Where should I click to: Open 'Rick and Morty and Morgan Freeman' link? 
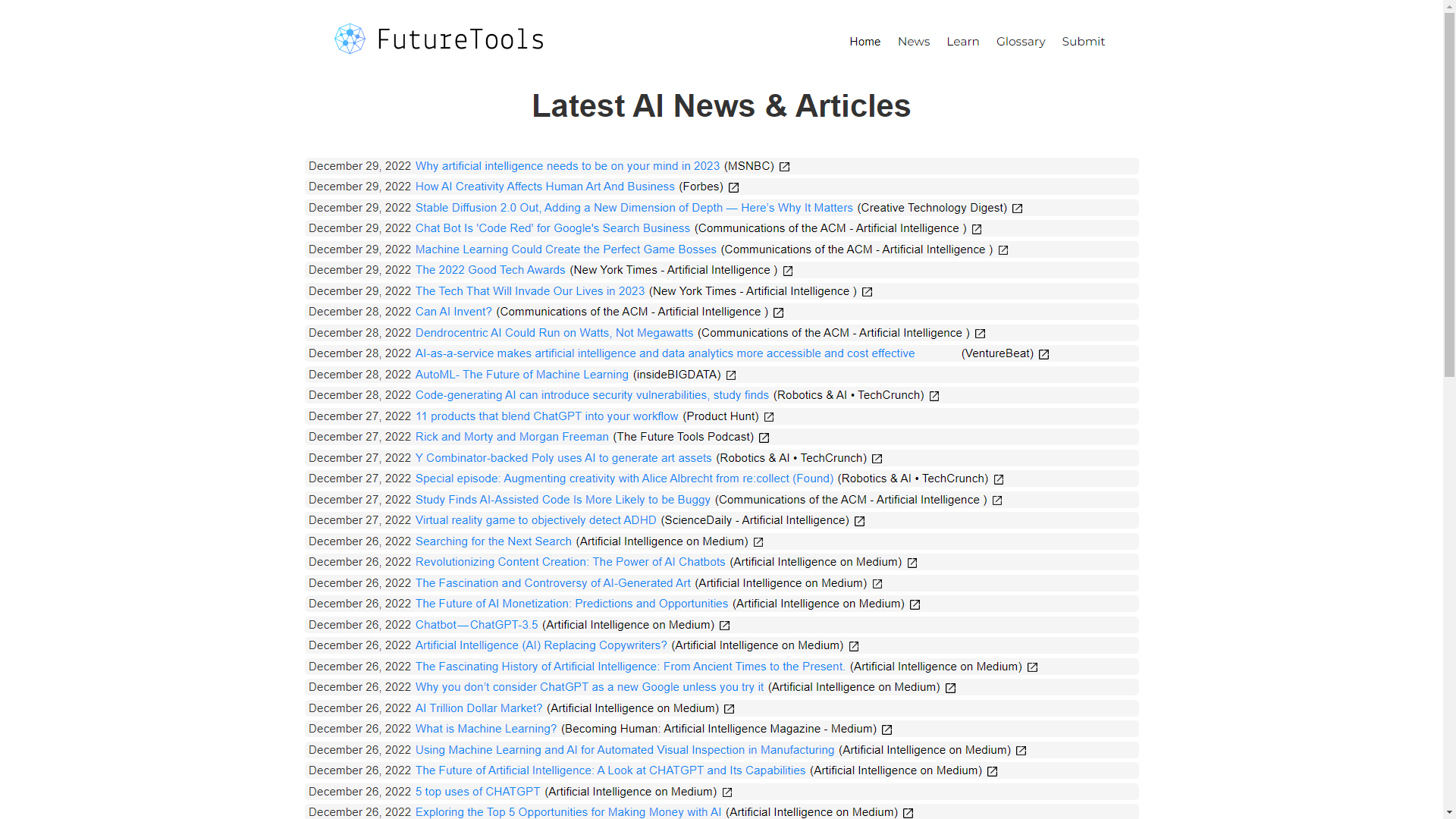[512, 437]
